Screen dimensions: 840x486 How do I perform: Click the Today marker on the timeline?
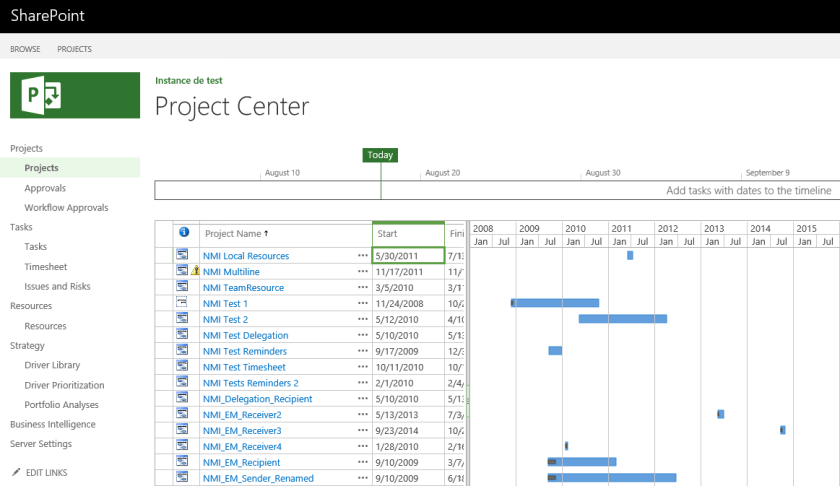380,155
